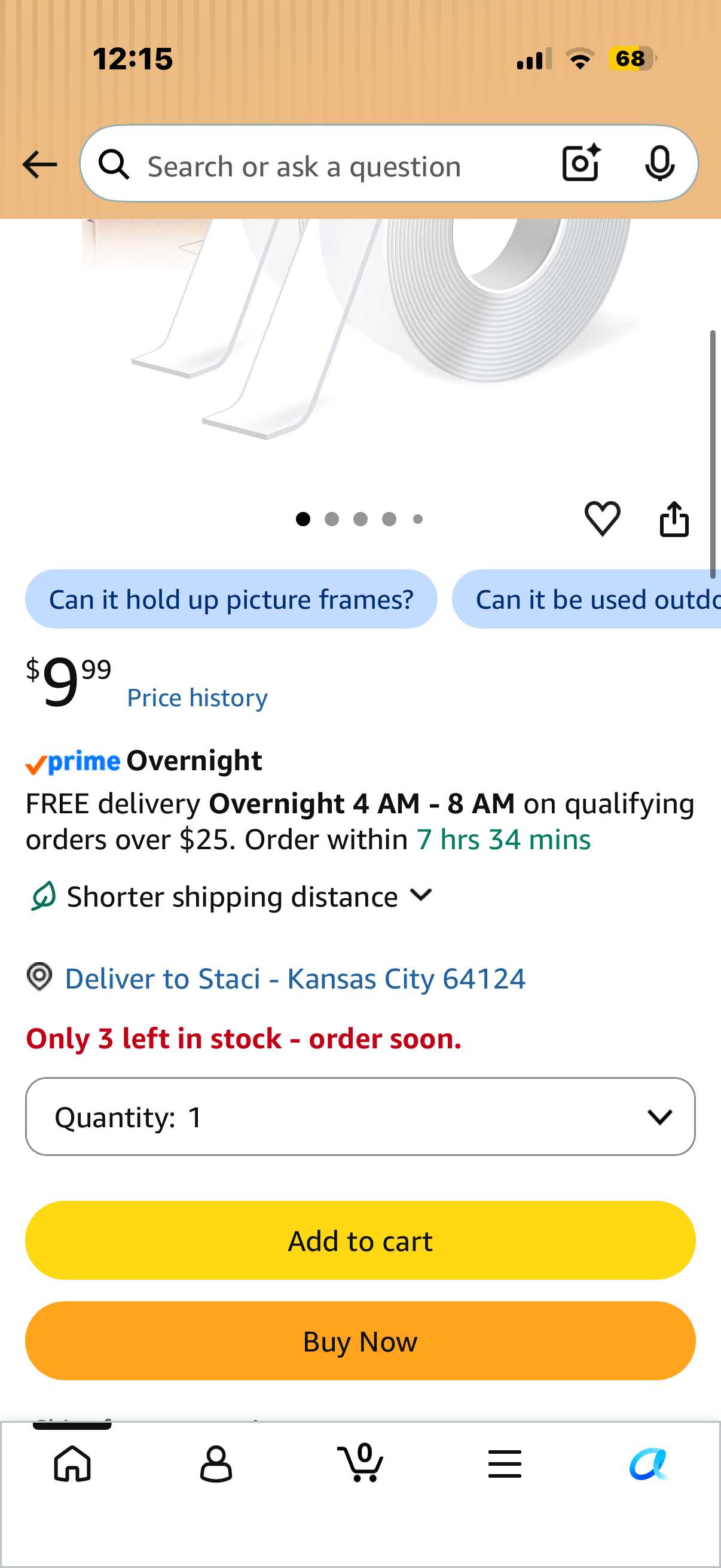Screen dimensions: 721x1568
Task: Tap 'Can it be used outdoors' chip
Action: pyautogui.click(x=586, y=599)
